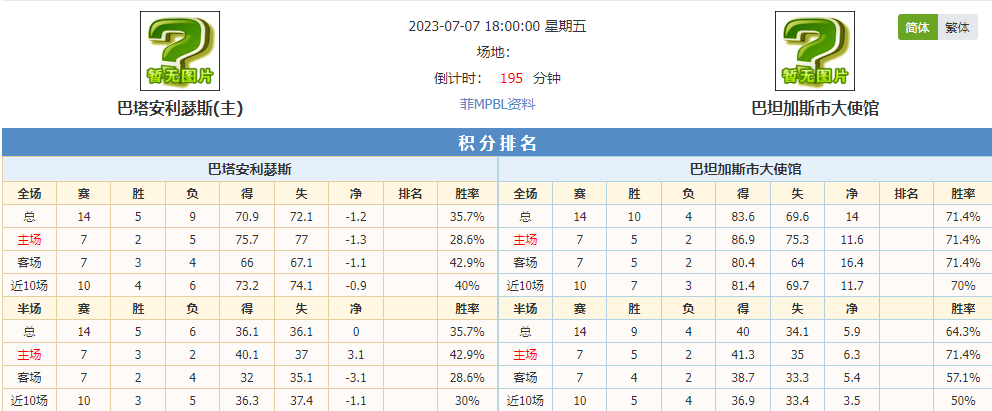Image resolution: width=992 pixels, height=411 pixels.
Task: Click the home team 失 value 72.1
Action: click(301, 217)
